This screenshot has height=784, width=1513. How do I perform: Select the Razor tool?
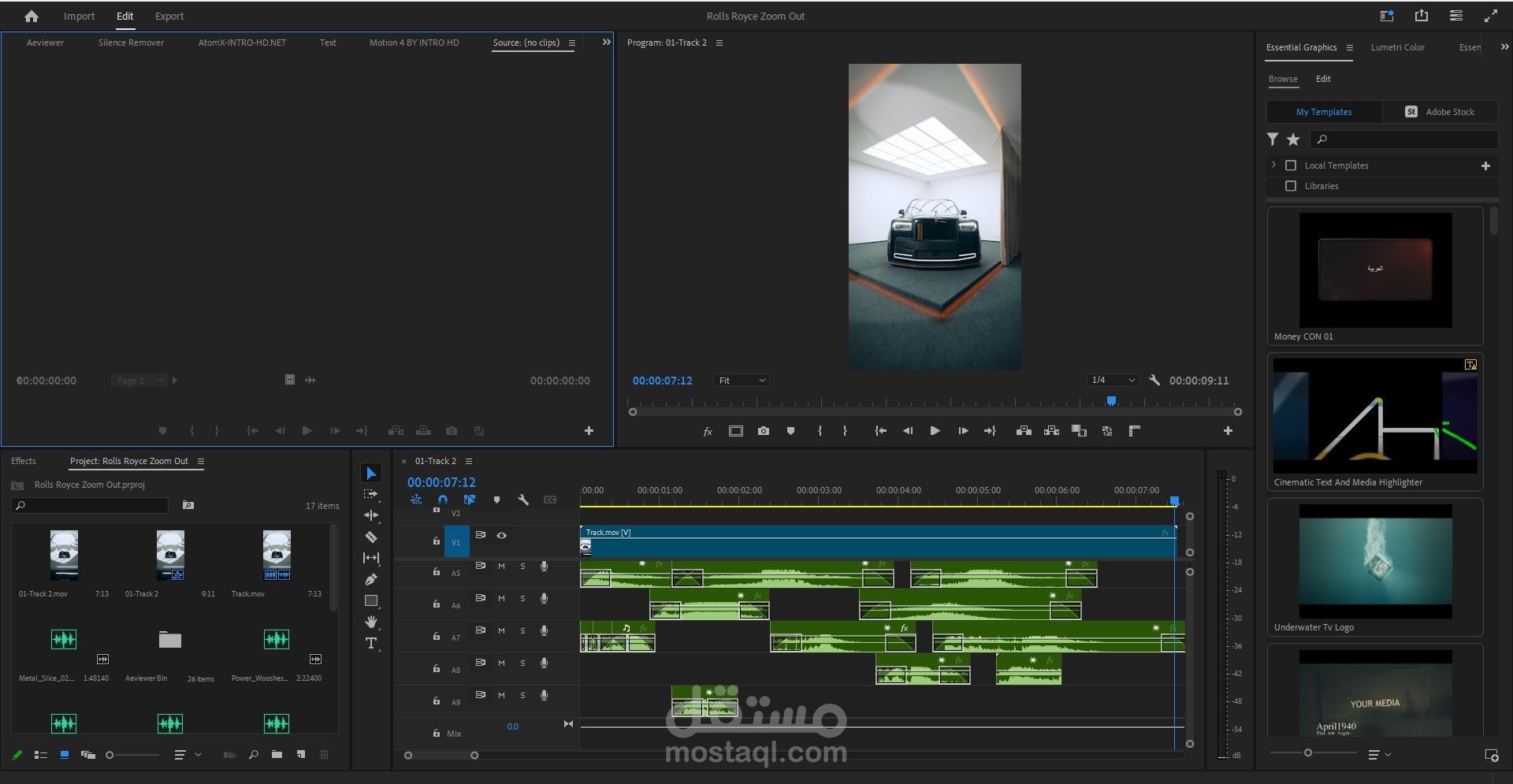371,537
